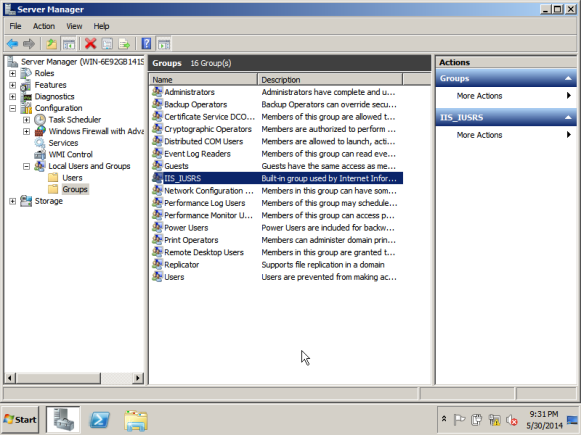This screenshot has width=581, height=435.
Task: Click the Task Scheduler clock icon
Action: (x=40, y=119)
